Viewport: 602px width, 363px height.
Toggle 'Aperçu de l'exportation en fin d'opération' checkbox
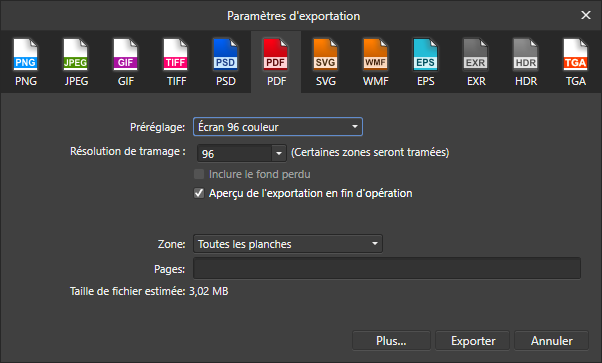point(199,193)
